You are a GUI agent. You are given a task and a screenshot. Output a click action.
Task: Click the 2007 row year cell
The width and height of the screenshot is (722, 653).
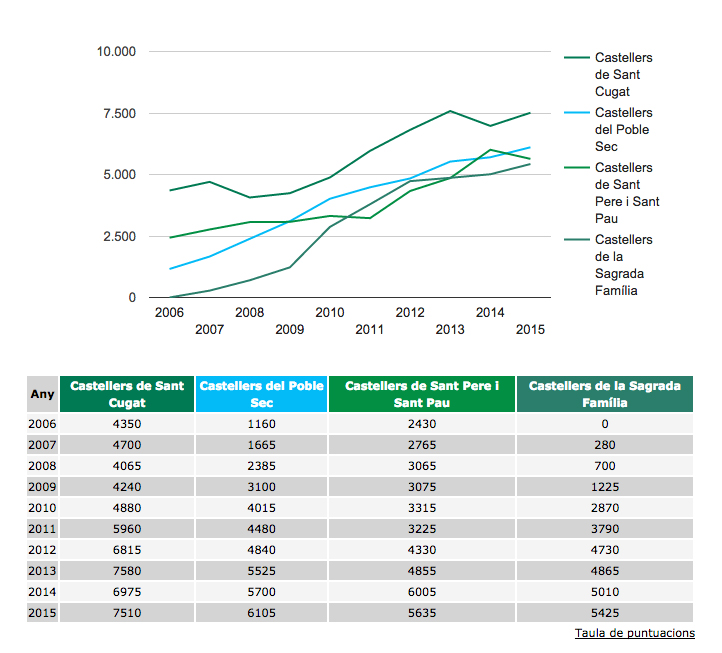tap(42, 445)
